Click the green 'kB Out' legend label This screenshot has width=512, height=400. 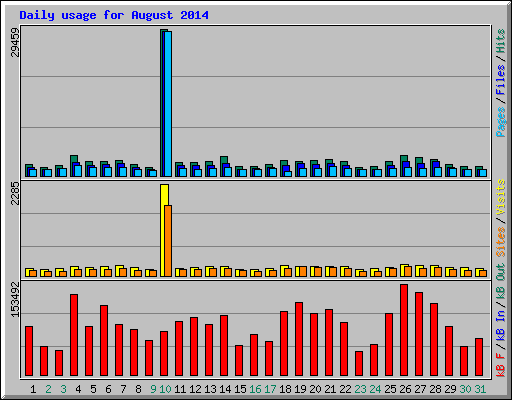(x=501, y=282)
